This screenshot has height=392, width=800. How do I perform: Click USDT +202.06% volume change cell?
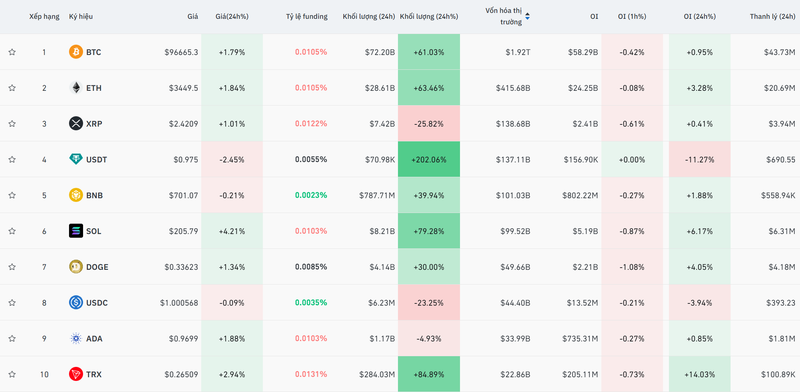click(x=429, y=159)
